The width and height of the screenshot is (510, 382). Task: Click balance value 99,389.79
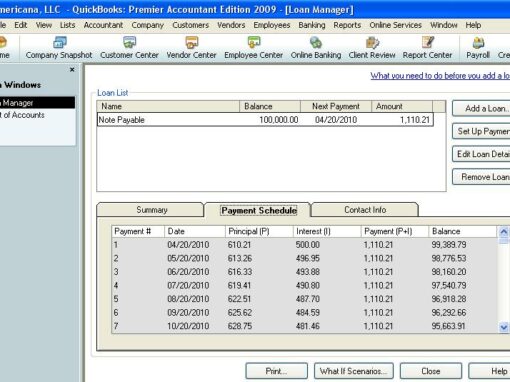click(x=449, y=245)
